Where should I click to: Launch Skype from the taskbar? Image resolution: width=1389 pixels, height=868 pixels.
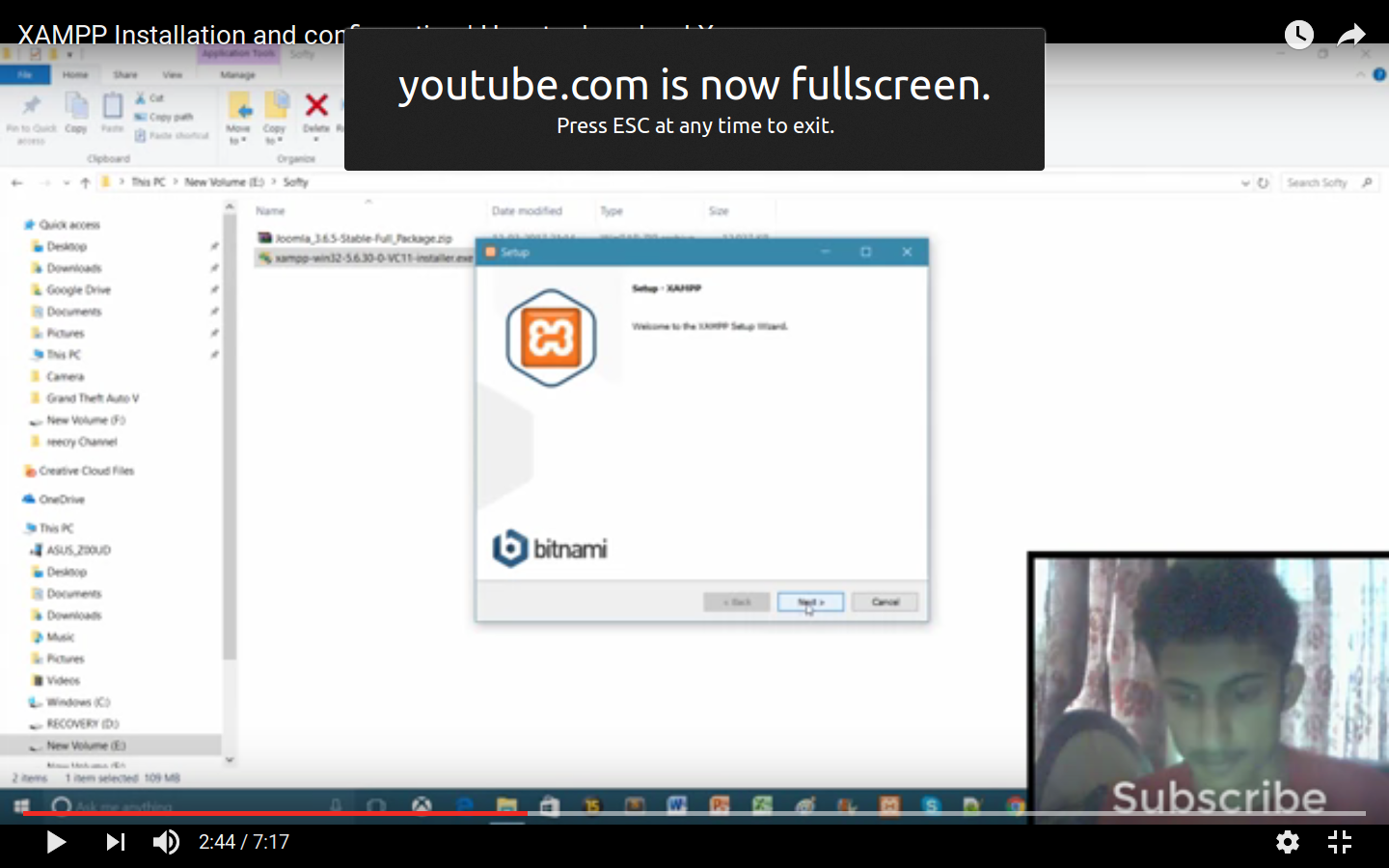point(931,805)
